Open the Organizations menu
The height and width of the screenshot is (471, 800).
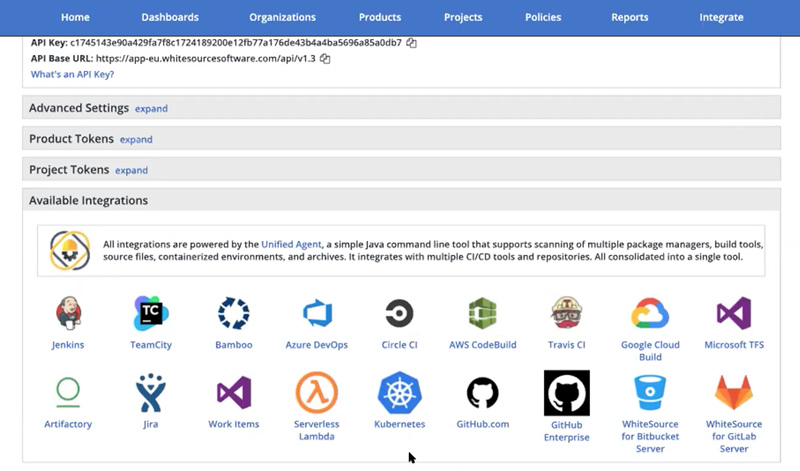click(x=282, y=17)
